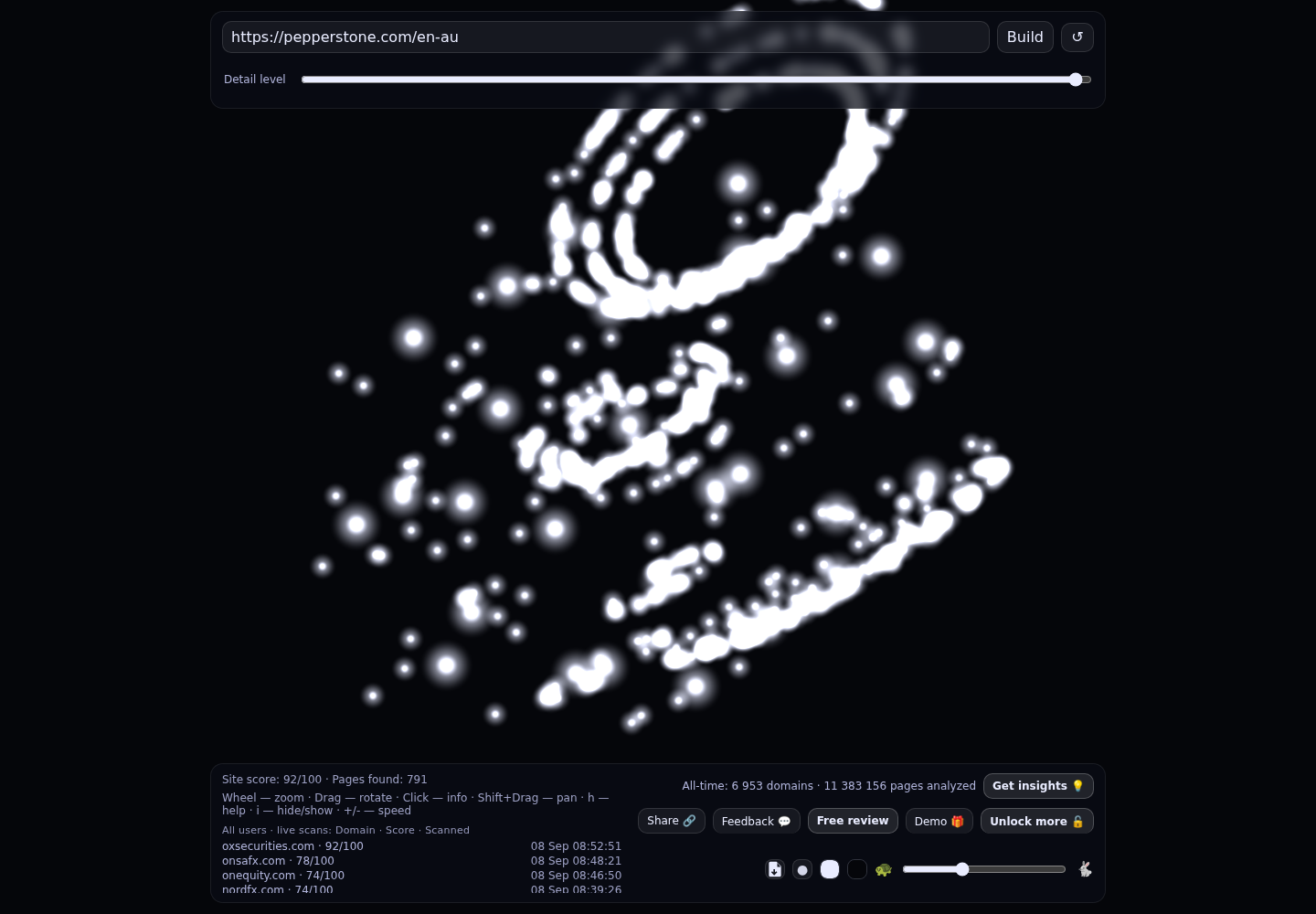This screenshot has height=914, width=1316.
Task: Click the animation speed slider handle
Action: point(962,869)
